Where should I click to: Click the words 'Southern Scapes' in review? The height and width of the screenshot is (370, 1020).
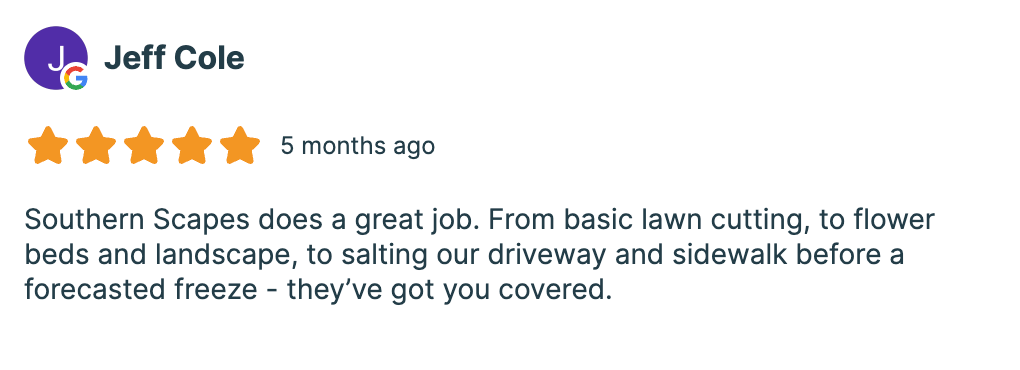(x=137, y=221)
